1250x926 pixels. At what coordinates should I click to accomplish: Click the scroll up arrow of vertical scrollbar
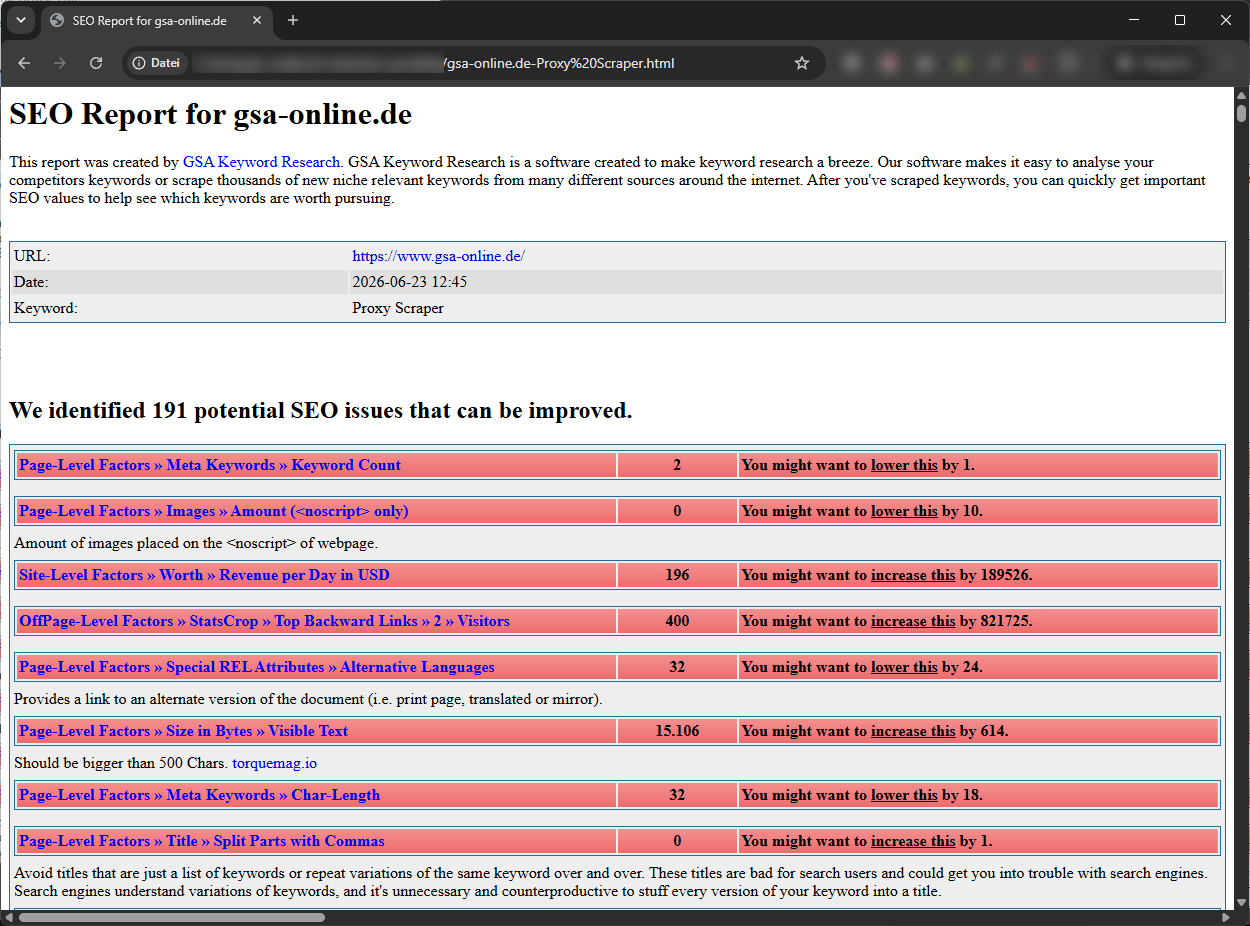pyautogui.click(x=1241, y=94)
